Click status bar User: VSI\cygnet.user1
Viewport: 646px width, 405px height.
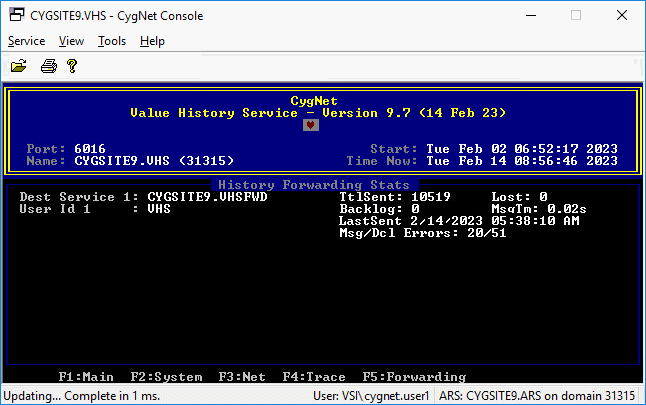coord(371,396)
